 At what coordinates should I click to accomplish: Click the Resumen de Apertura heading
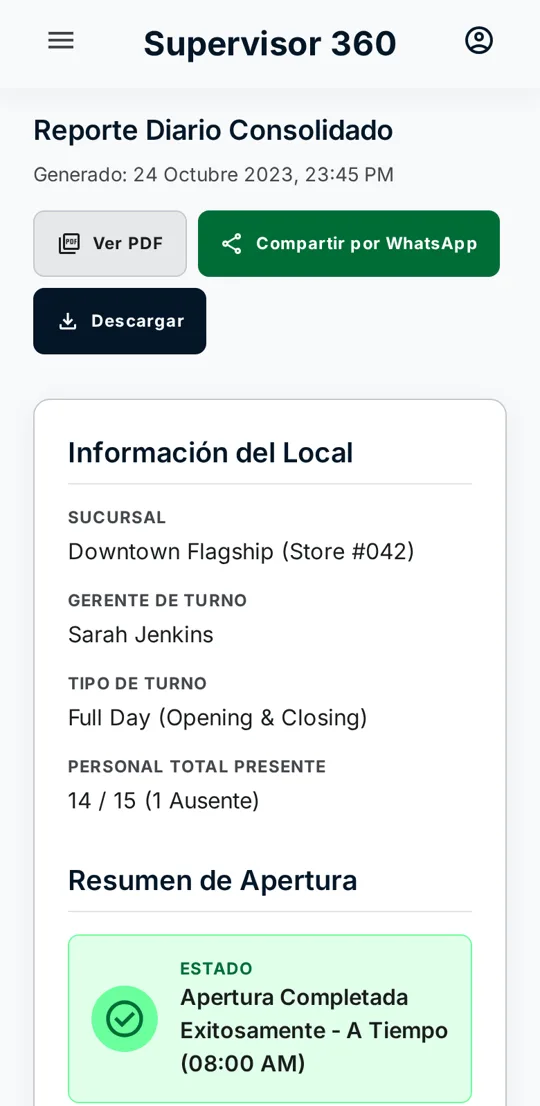(212, 880)
